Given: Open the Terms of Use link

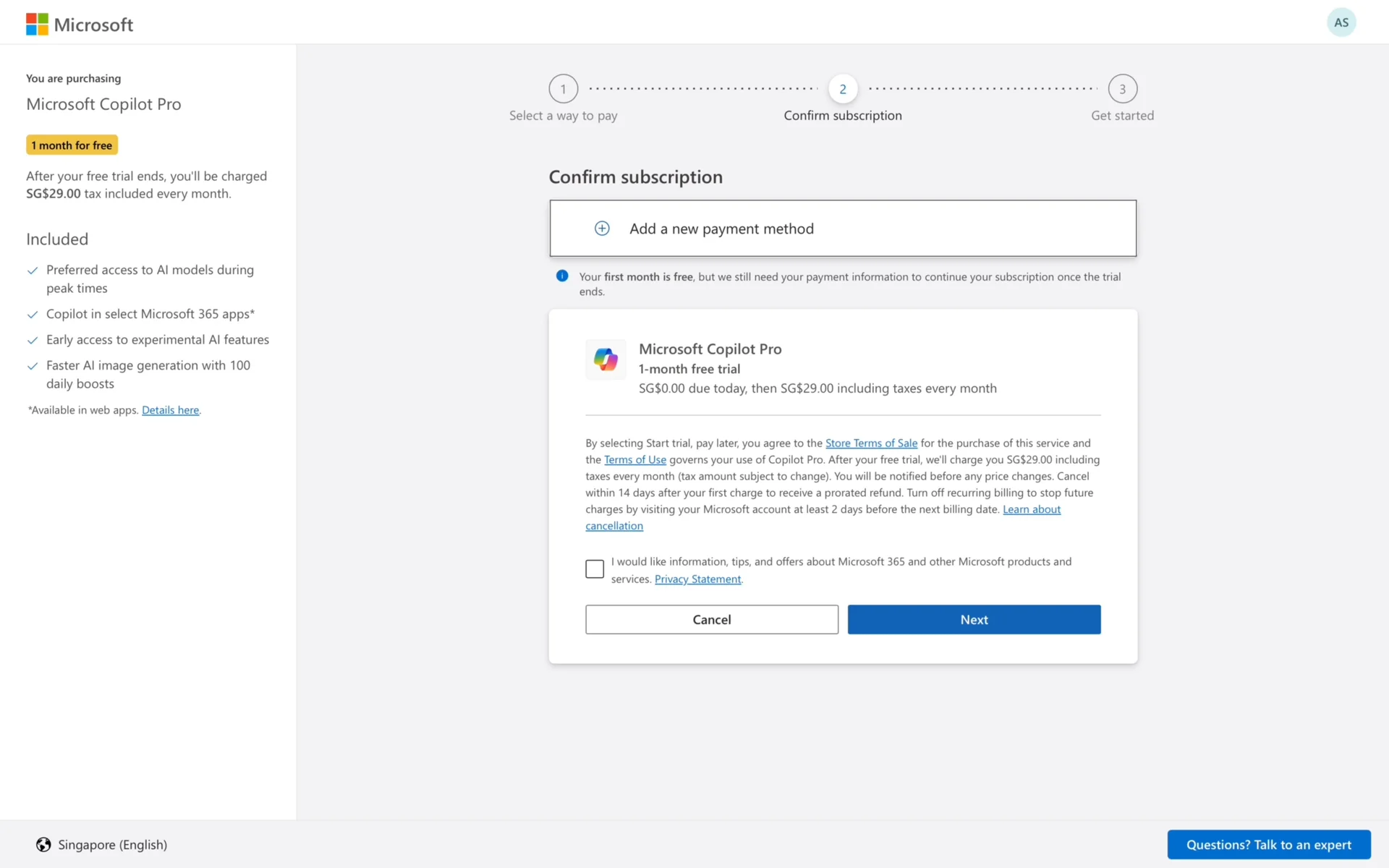Looking at the screenshot, I should [634, 460].
